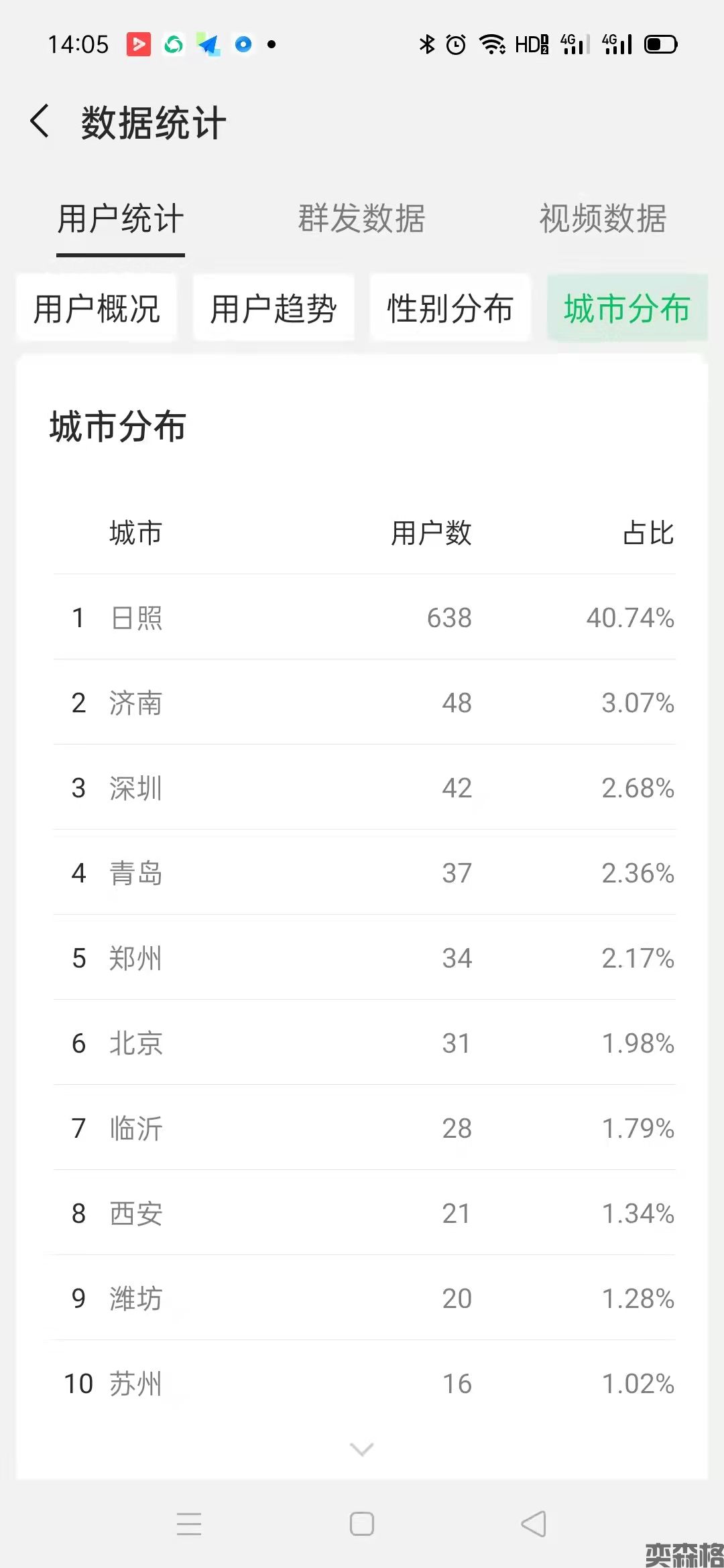Switch to the 群发数据 tab
Image resolution: width=724 pixels, height=1568 pixels.
362,218
